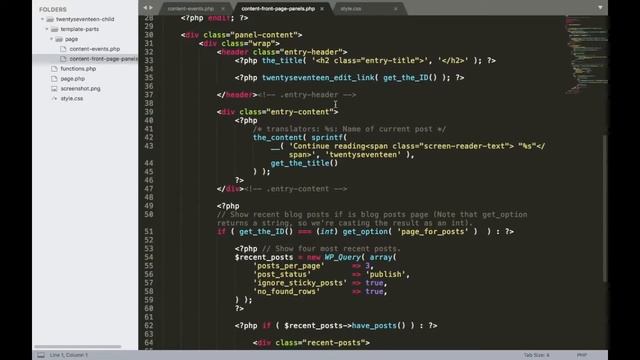Collapse the twentyseventeen-child folder arrow
The width and height of the screenshot is (640, 360).
[42, 19]
